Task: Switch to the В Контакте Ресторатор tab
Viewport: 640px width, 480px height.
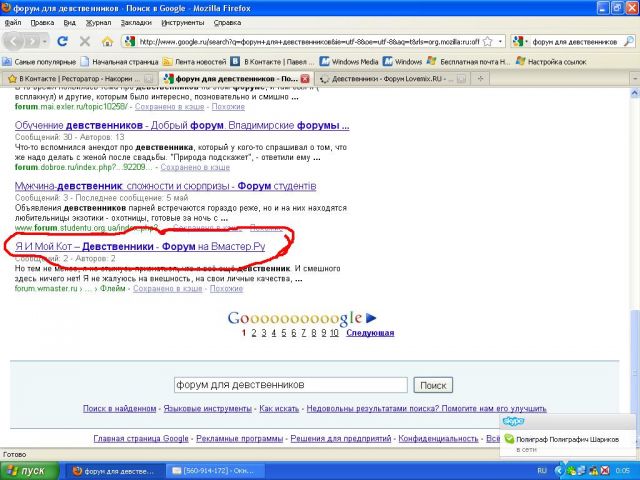Action: pos(78,78)
